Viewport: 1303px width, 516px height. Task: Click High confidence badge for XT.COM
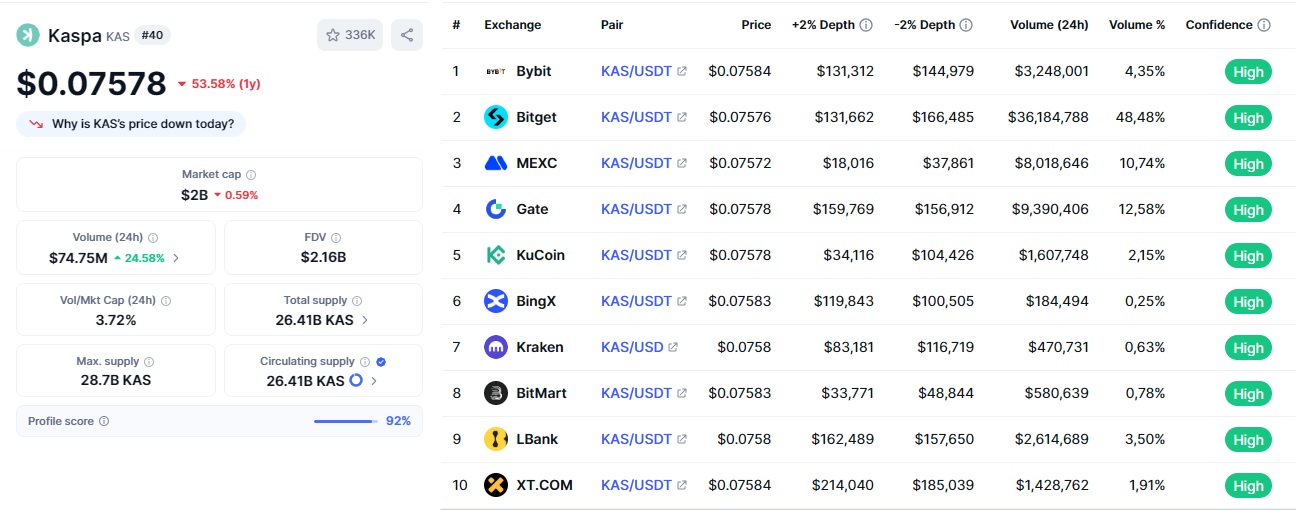[1248, 486]
